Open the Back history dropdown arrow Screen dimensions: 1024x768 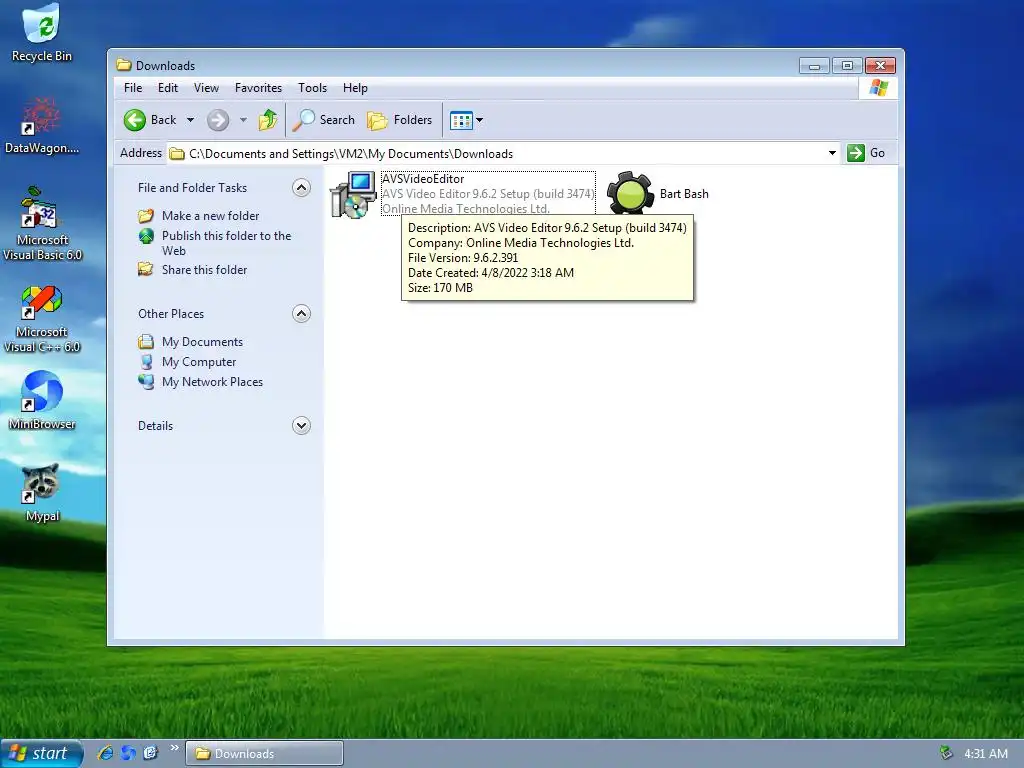[190, 120]
